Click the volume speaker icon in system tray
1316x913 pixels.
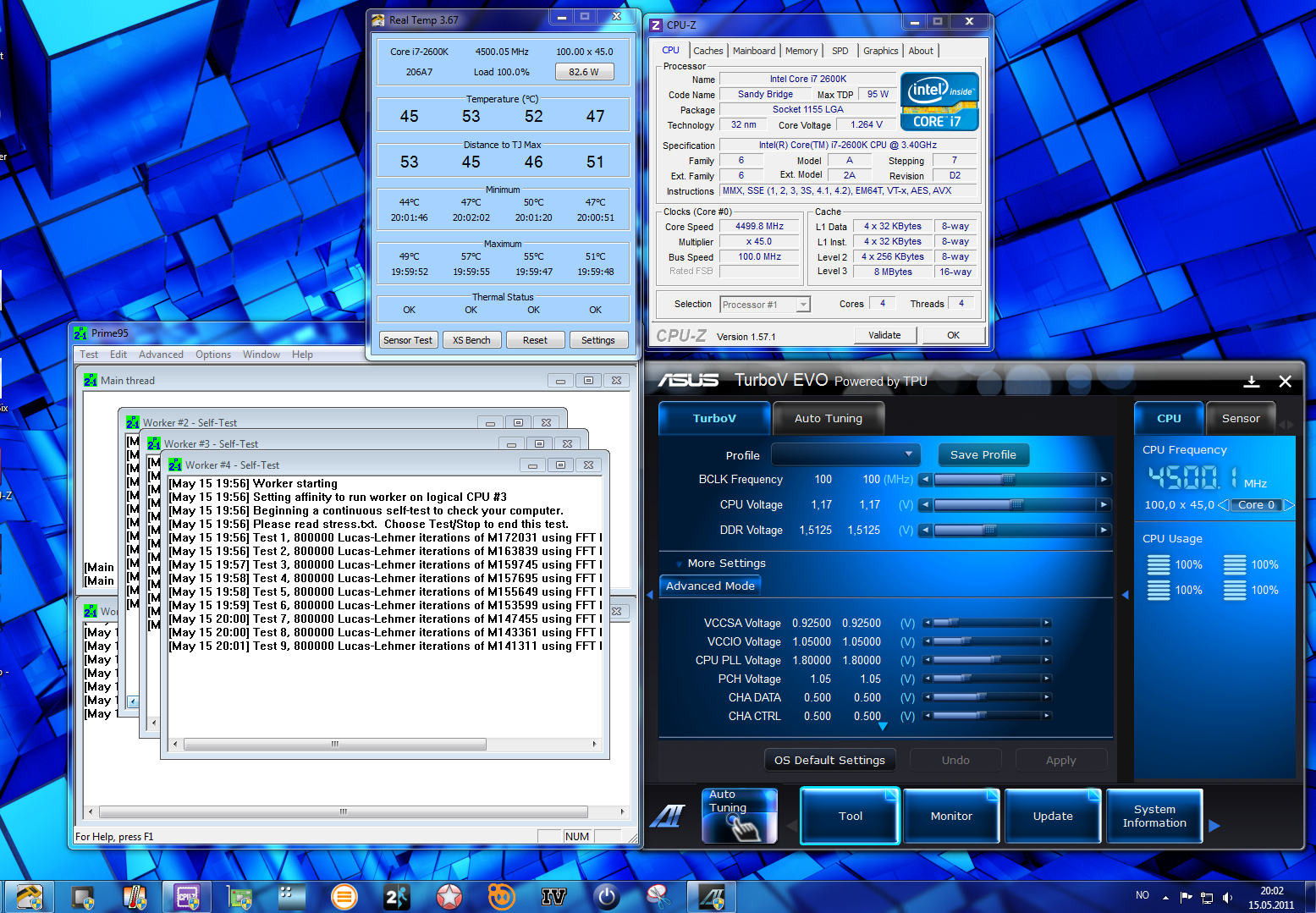[x=1227, y=898]
